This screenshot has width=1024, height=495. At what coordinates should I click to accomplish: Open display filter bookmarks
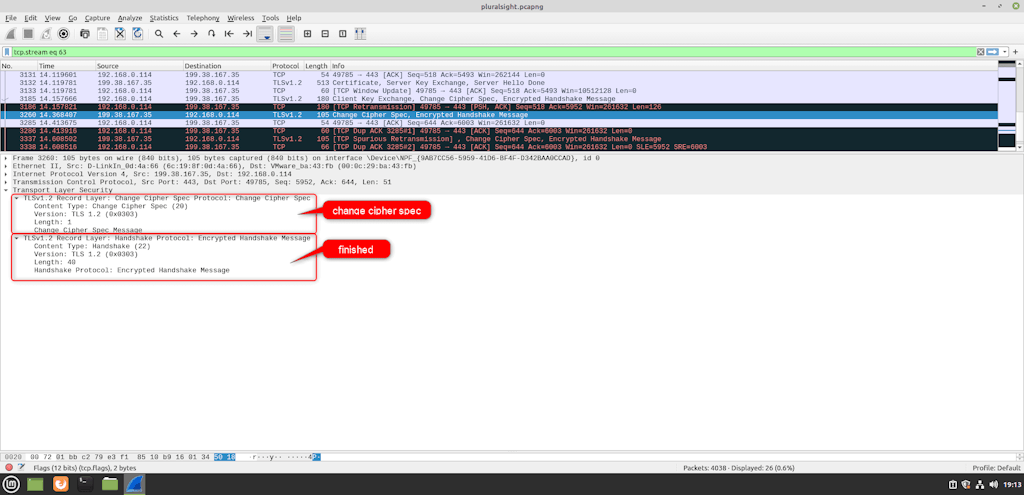7,52
